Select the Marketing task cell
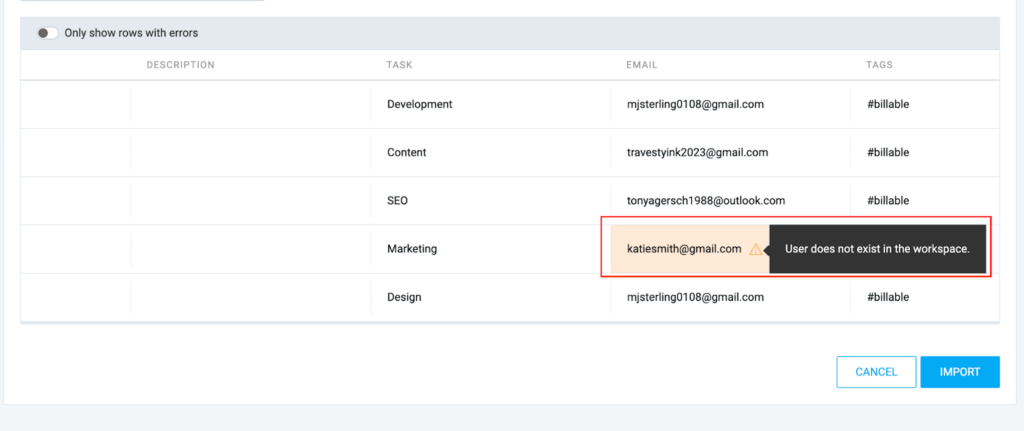 coord(412,249)
